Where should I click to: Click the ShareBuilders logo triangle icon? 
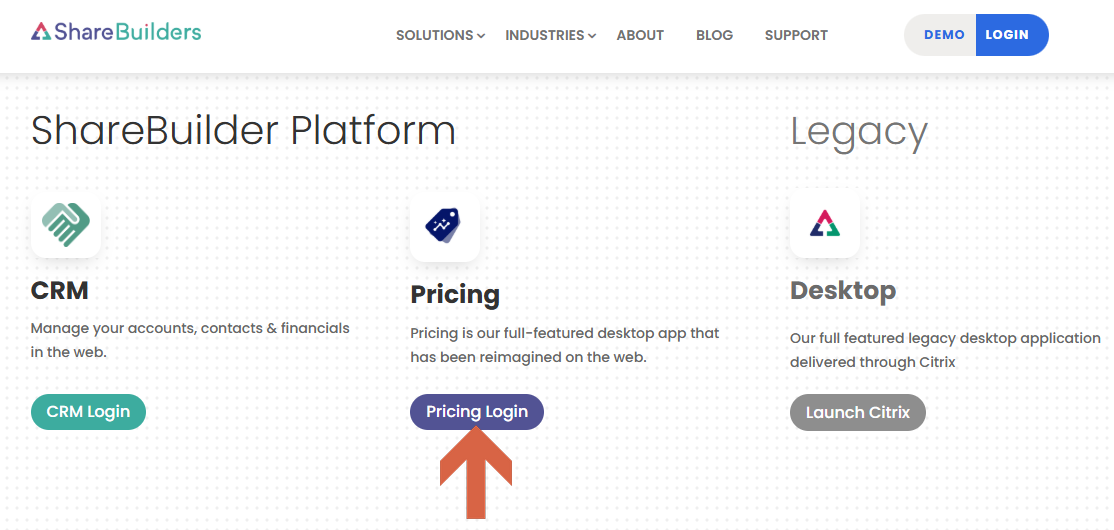(41, 32)
